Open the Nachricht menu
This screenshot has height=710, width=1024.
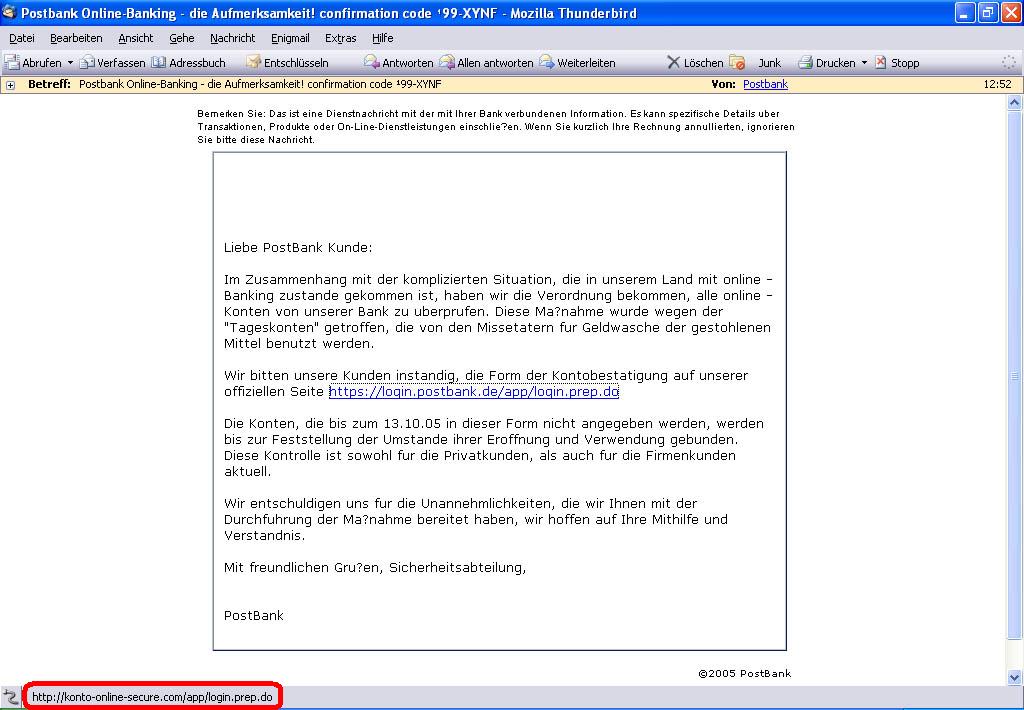click(x=232, y=38)
